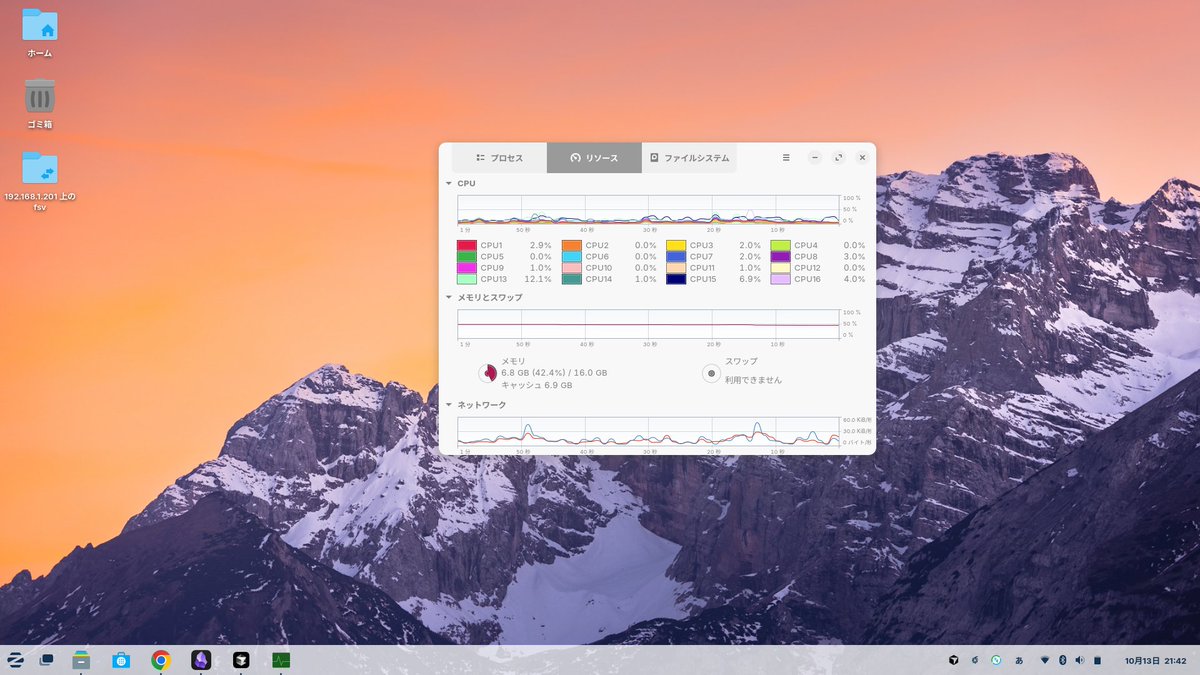
Task: Click the キャッシュ 6.9 GB text
Action: pos(537,385)
